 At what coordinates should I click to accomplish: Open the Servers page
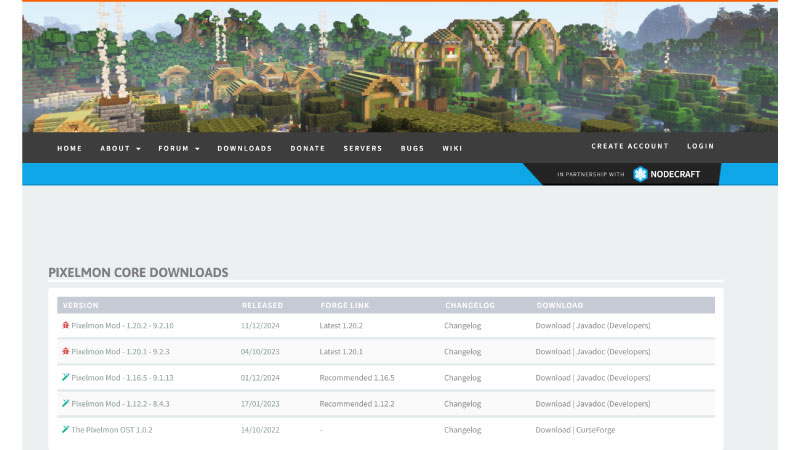click(363, 148)
